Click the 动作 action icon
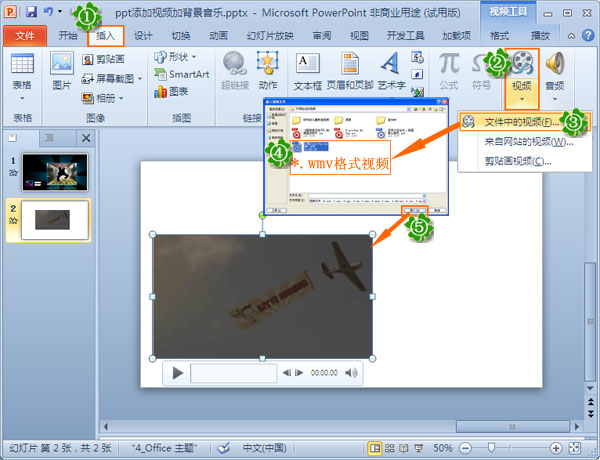The width and height of the screenshot is (600, 460). pos(267,71)
